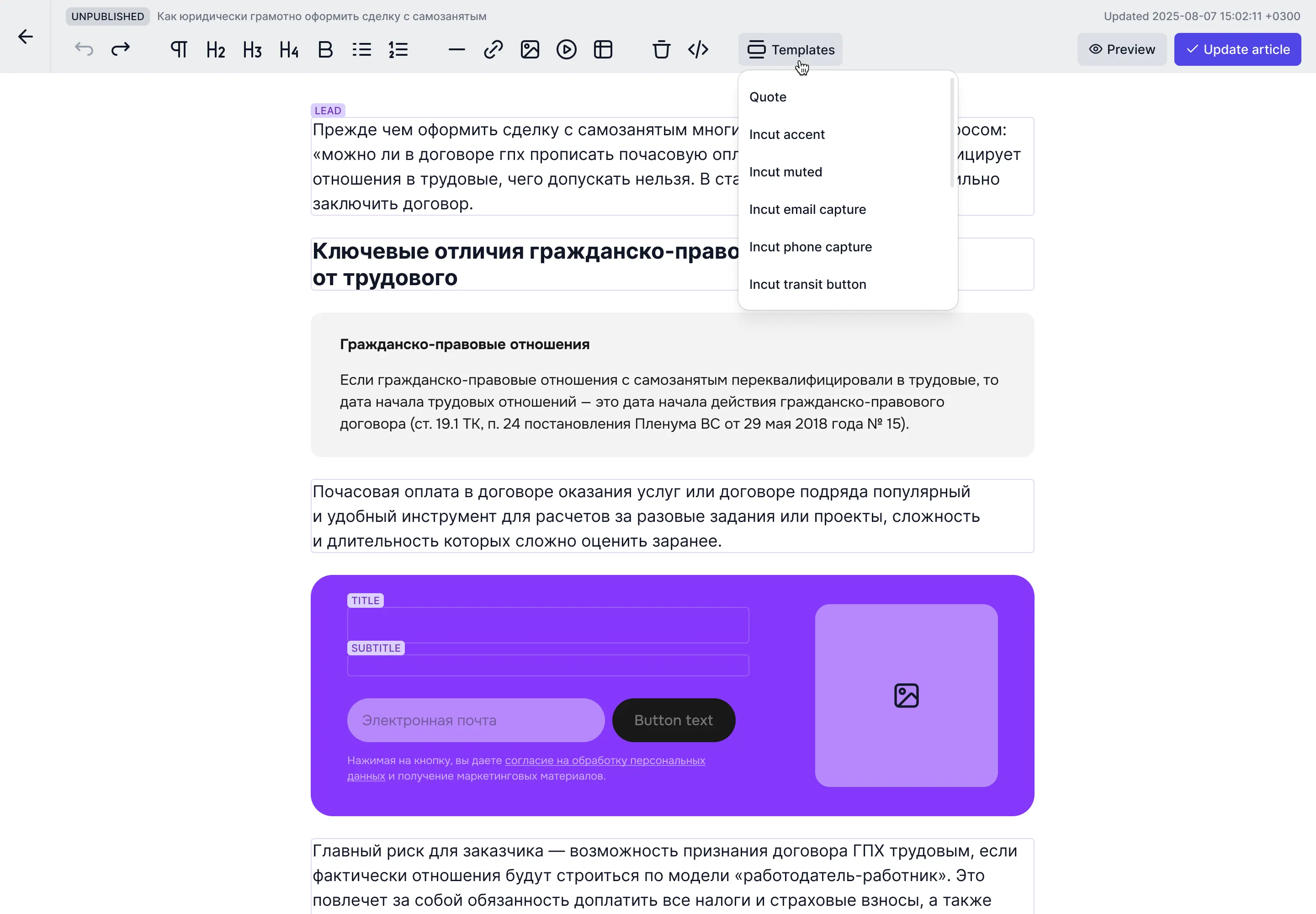Collapse the Templates dropdown
This screenshot has height=914, width=1316.
coord(791,49)
